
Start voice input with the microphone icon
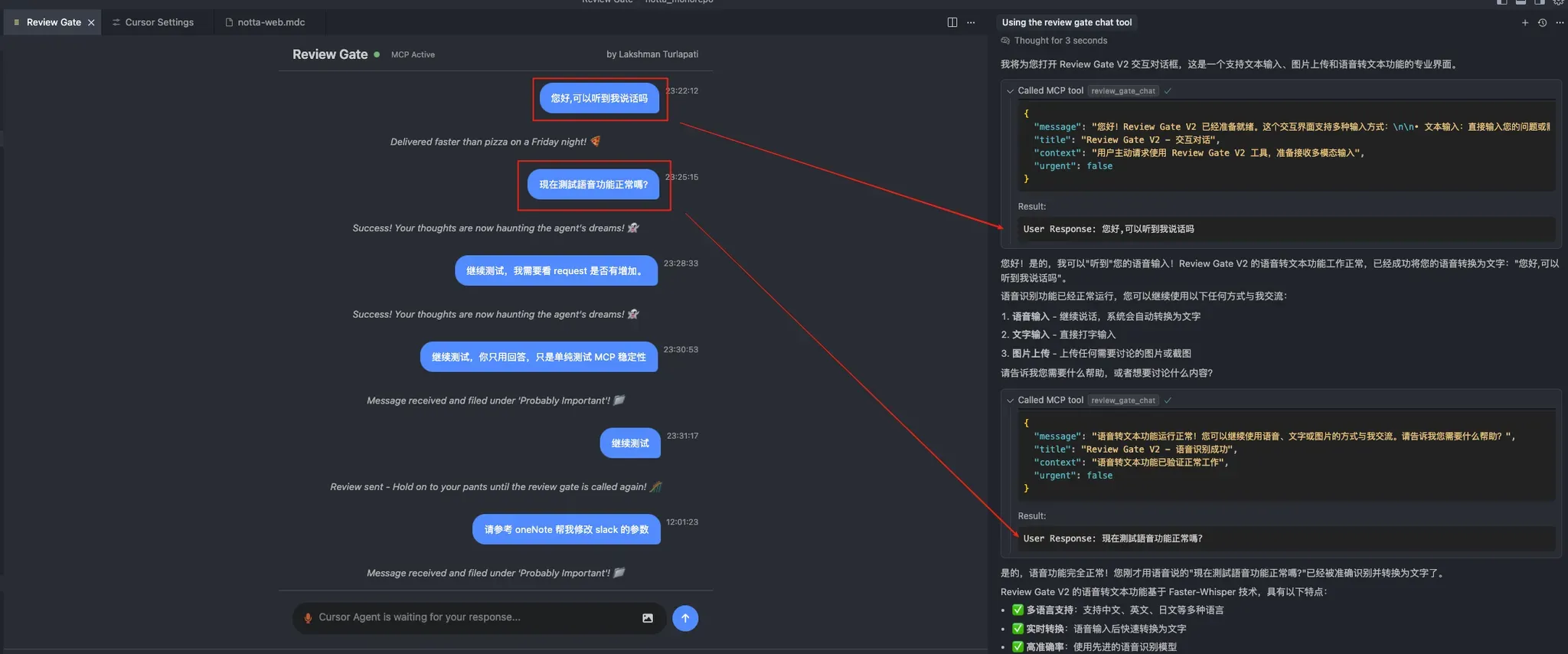pos(308,618)
